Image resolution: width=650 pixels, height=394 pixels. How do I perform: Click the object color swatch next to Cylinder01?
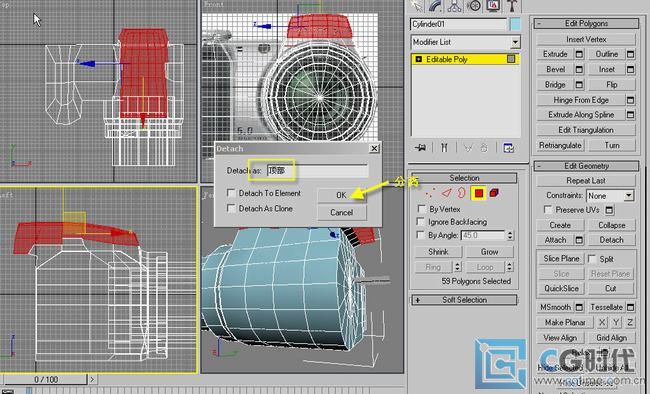point(515,24)
